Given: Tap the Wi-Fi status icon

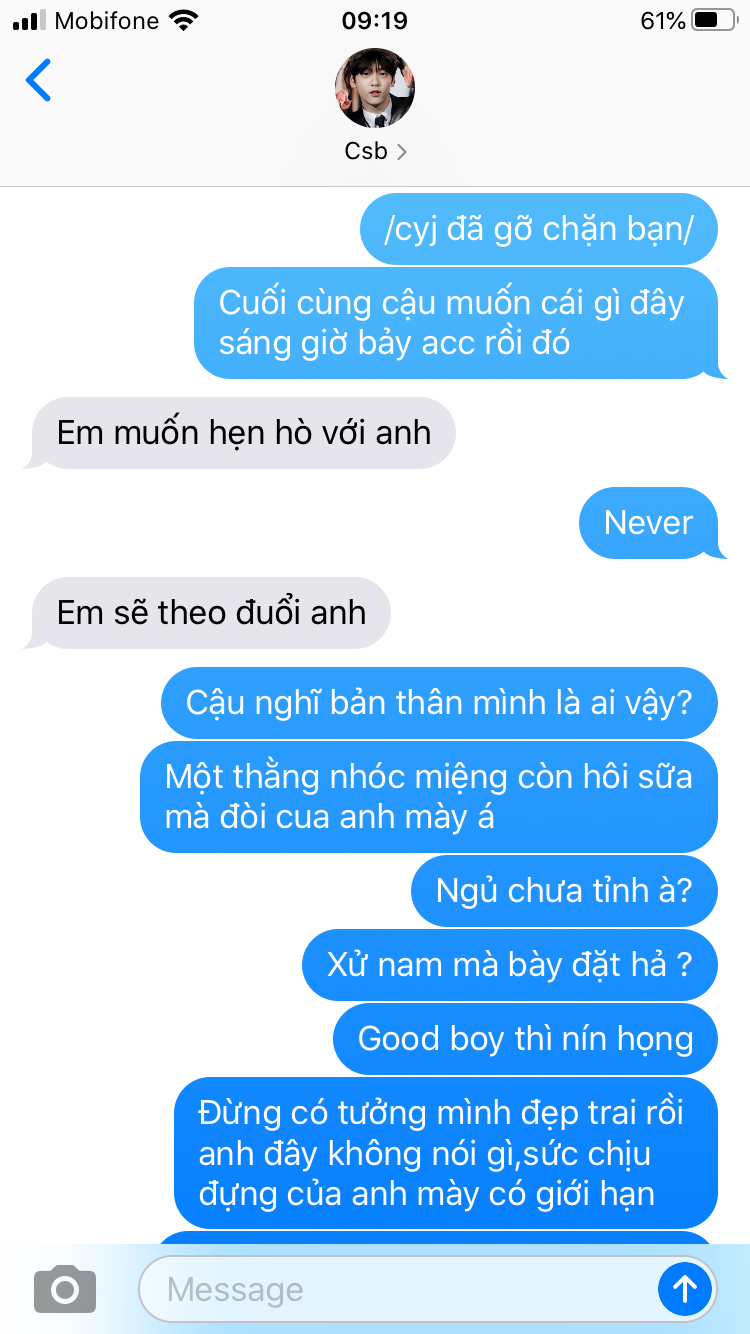Looking at the screenshot, I should (x=183, y=20).
